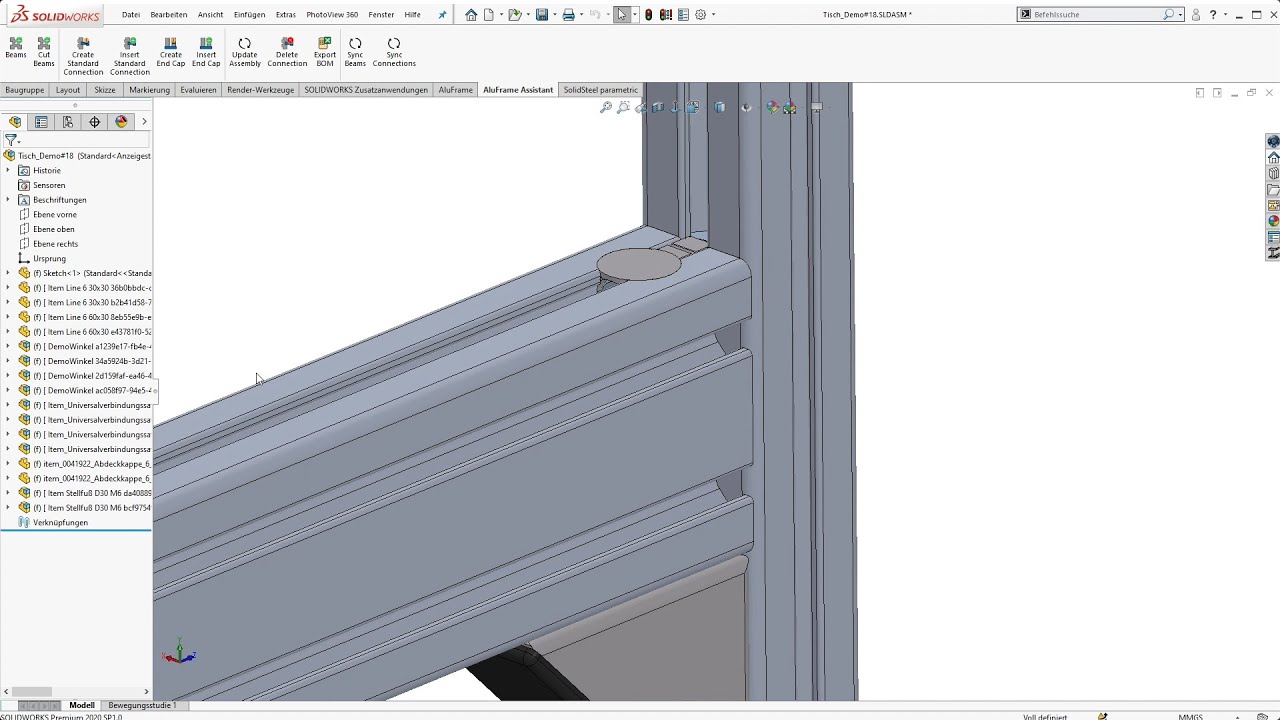Open the Help question mark icon
This screenshot has width=1280, height=720.
(1213, 15)
